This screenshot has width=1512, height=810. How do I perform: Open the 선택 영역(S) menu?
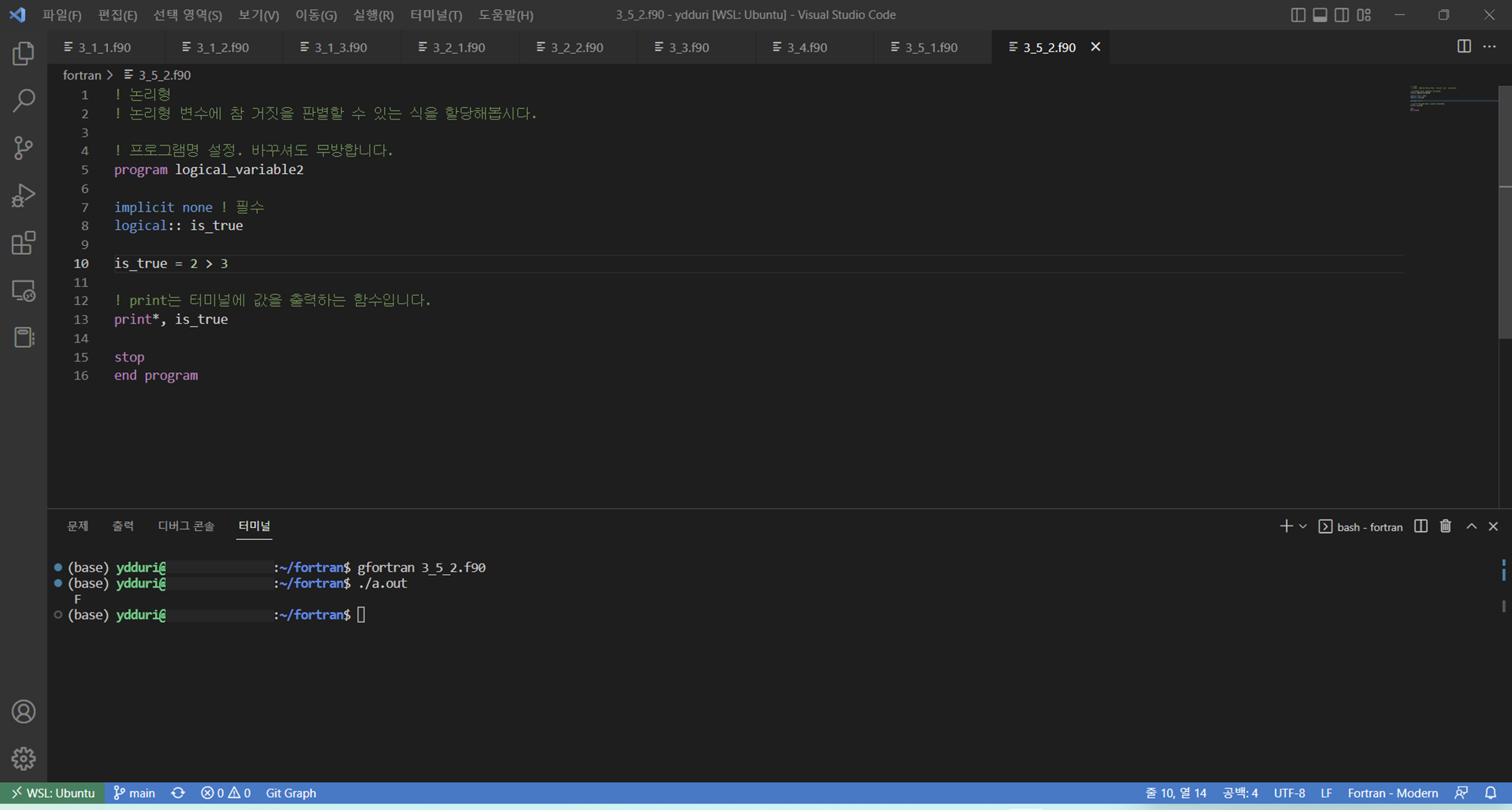tap(187, 15)
